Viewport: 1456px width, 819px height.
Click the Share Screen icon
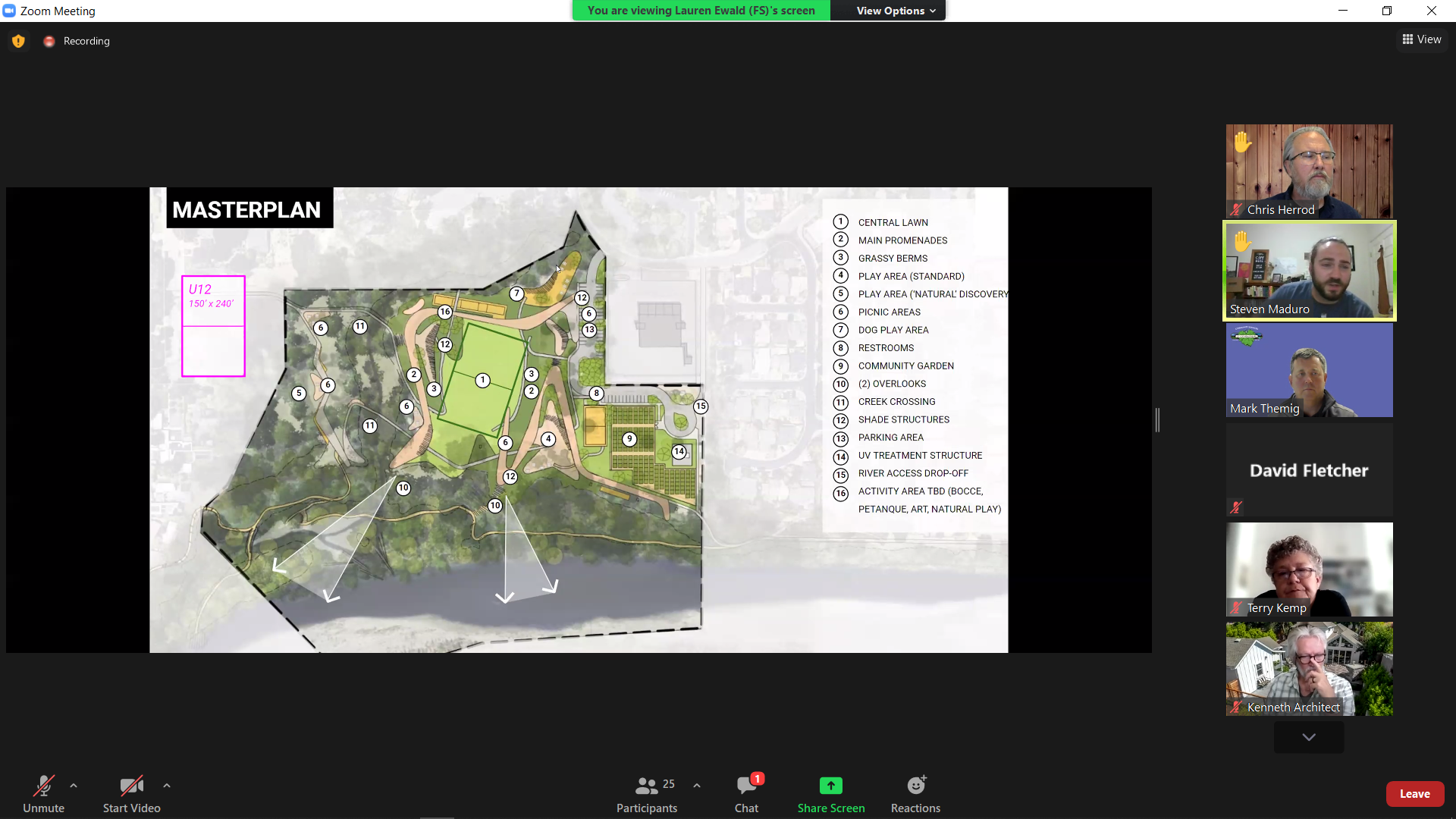pos(830,786)
